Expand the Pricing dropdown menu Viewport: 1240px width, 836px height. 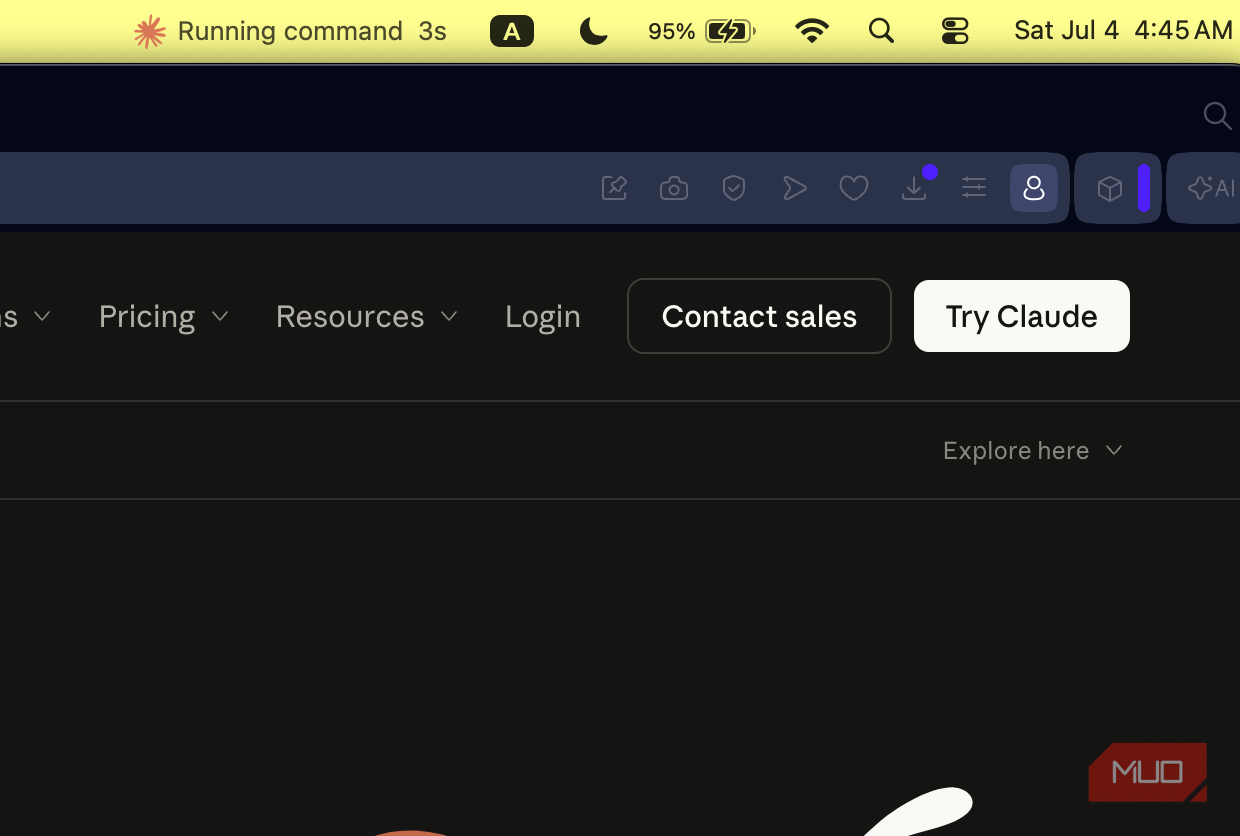click(x=164, y=316)
